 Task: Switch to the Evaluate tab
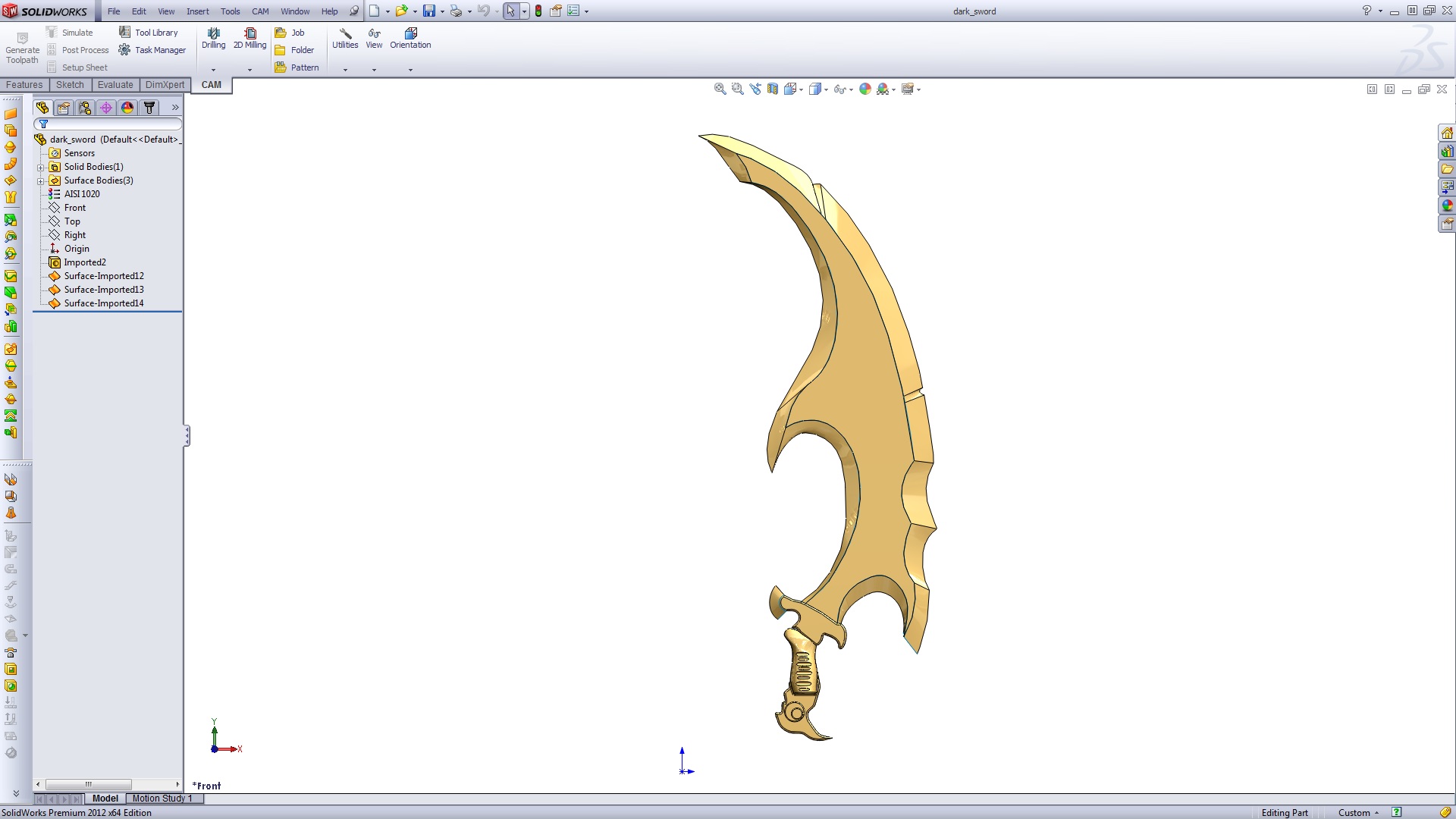click(115, 85)
